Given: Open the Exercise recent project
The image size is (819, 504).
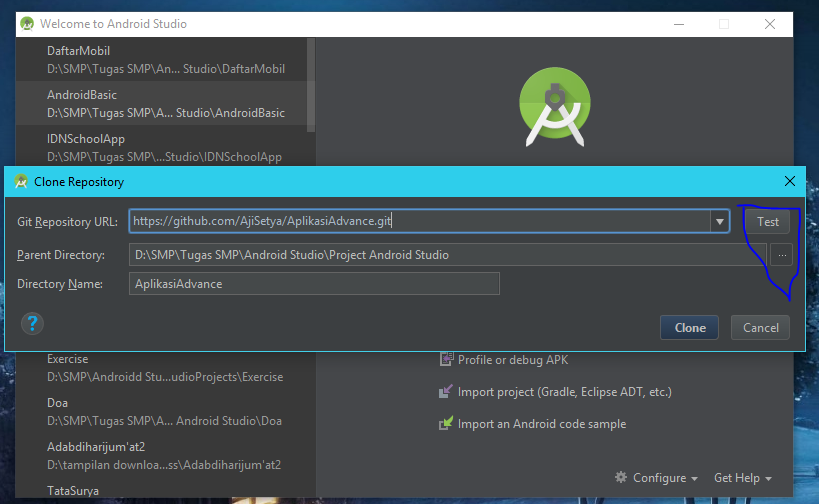Looking at the screenshot, I should (166, 368).
